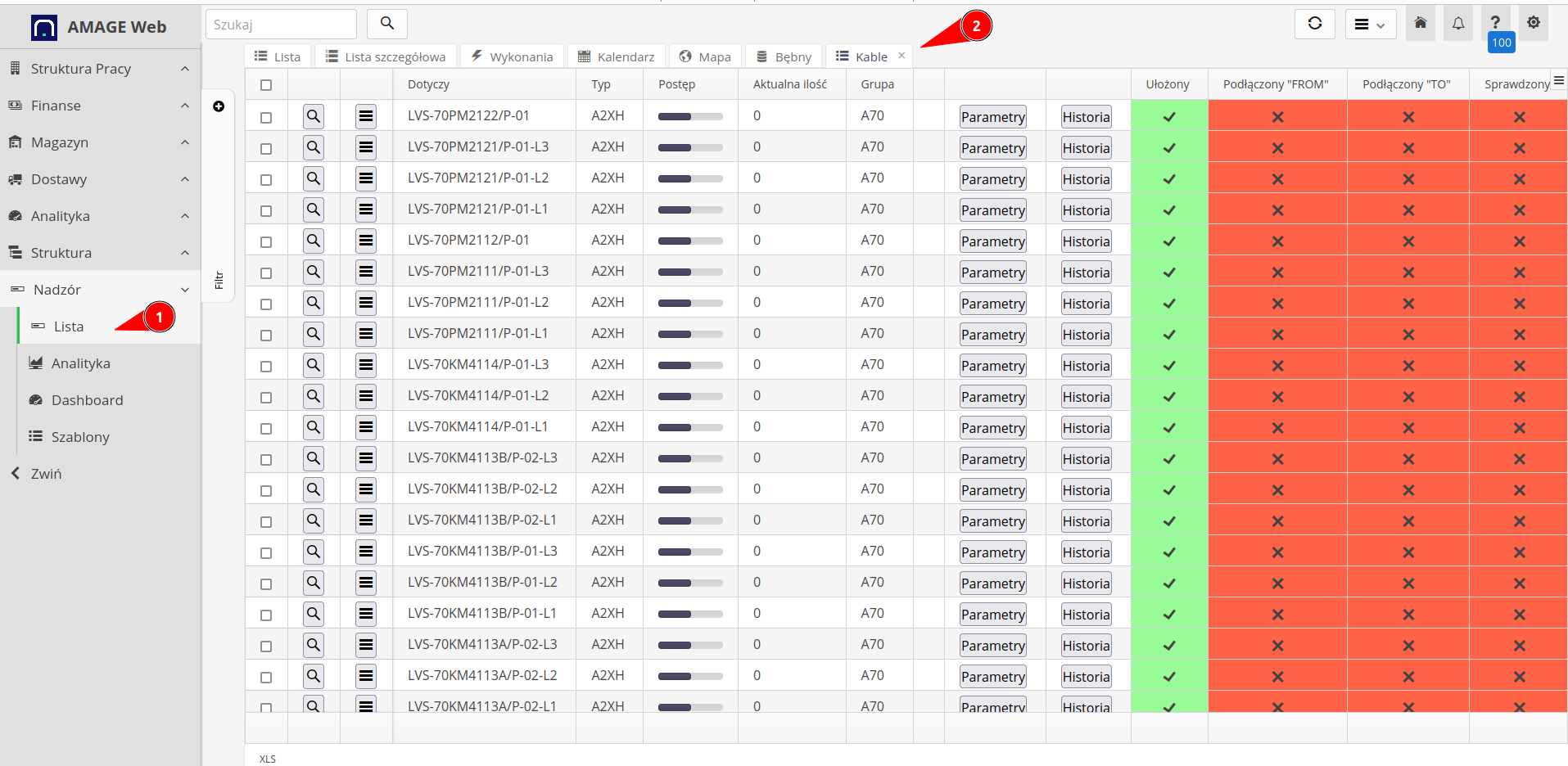Viewport: 1568px width, 766px height.
Task: Check the box next to LVS-70KM4114/P-01-L3
Action: (265, 365)
